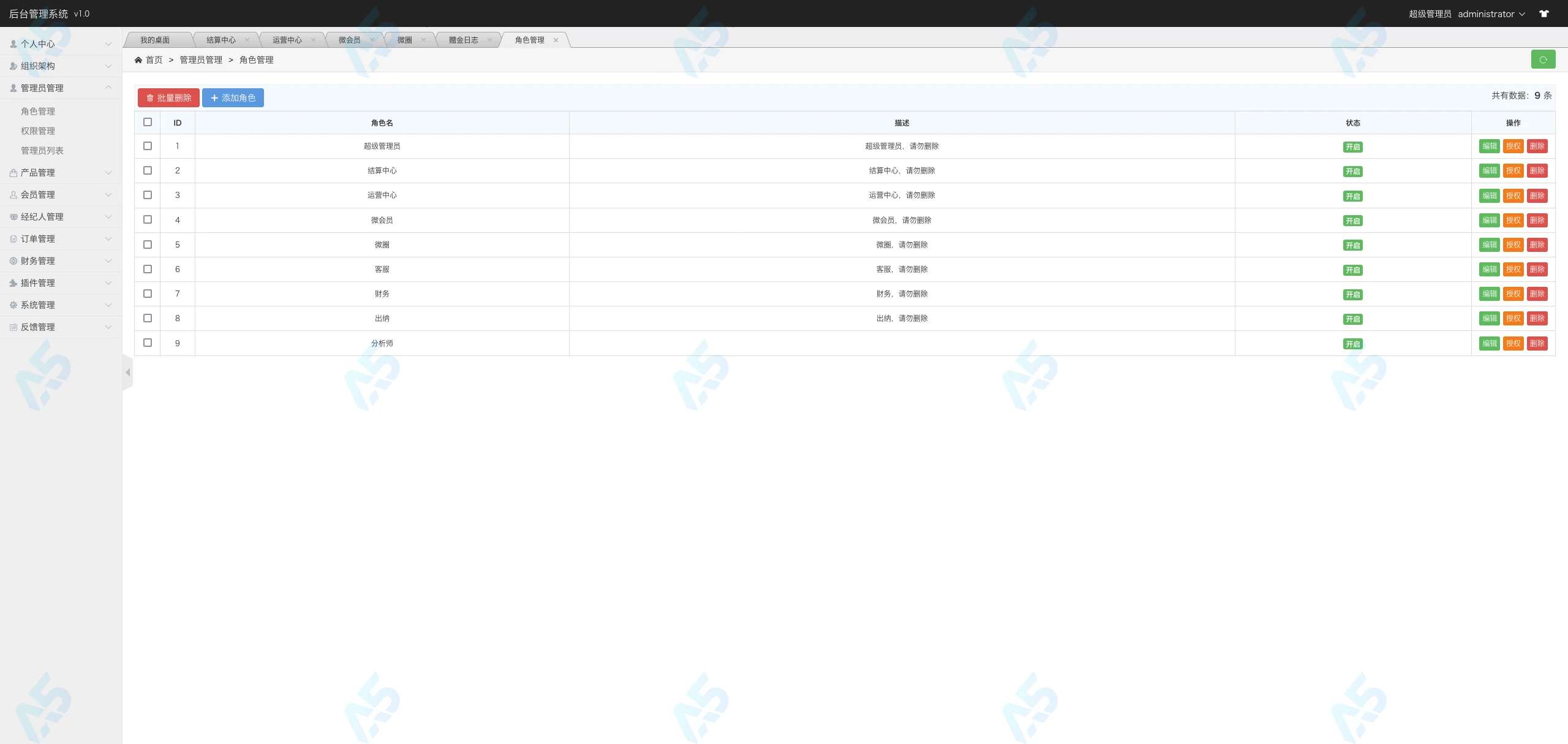Screen dimensions: 1568x744
Task: Close the 赠金日志 tab
Action: click(x=489, y=40)
